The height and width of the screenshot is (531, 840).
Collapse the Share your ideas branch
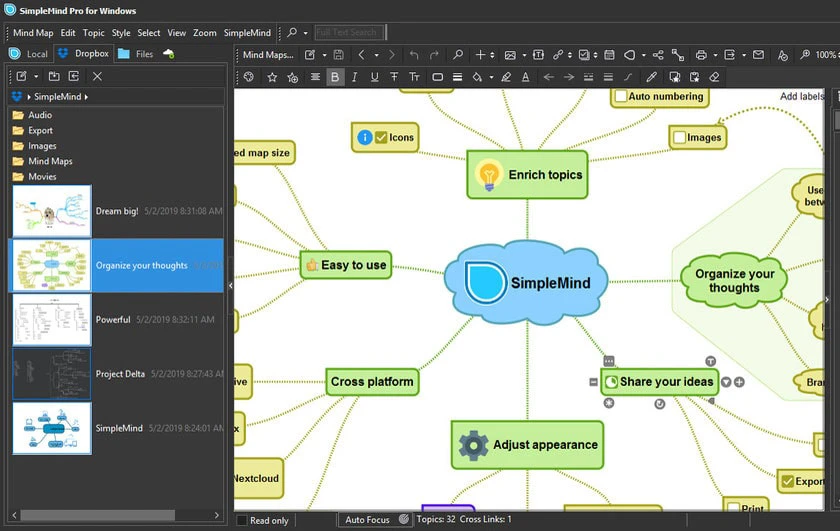(593, 382)
